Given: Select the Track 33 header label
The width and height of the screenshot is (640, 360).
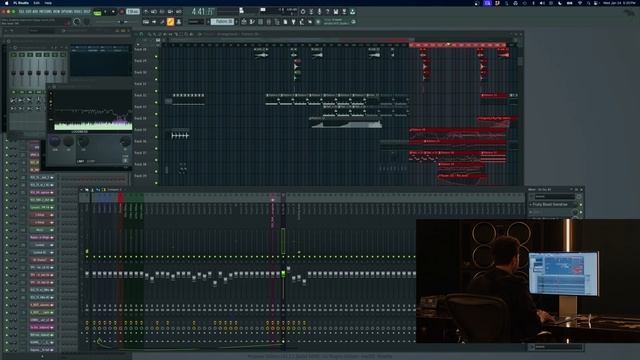Looking at the screenshot, I should [x=140, y=107].
